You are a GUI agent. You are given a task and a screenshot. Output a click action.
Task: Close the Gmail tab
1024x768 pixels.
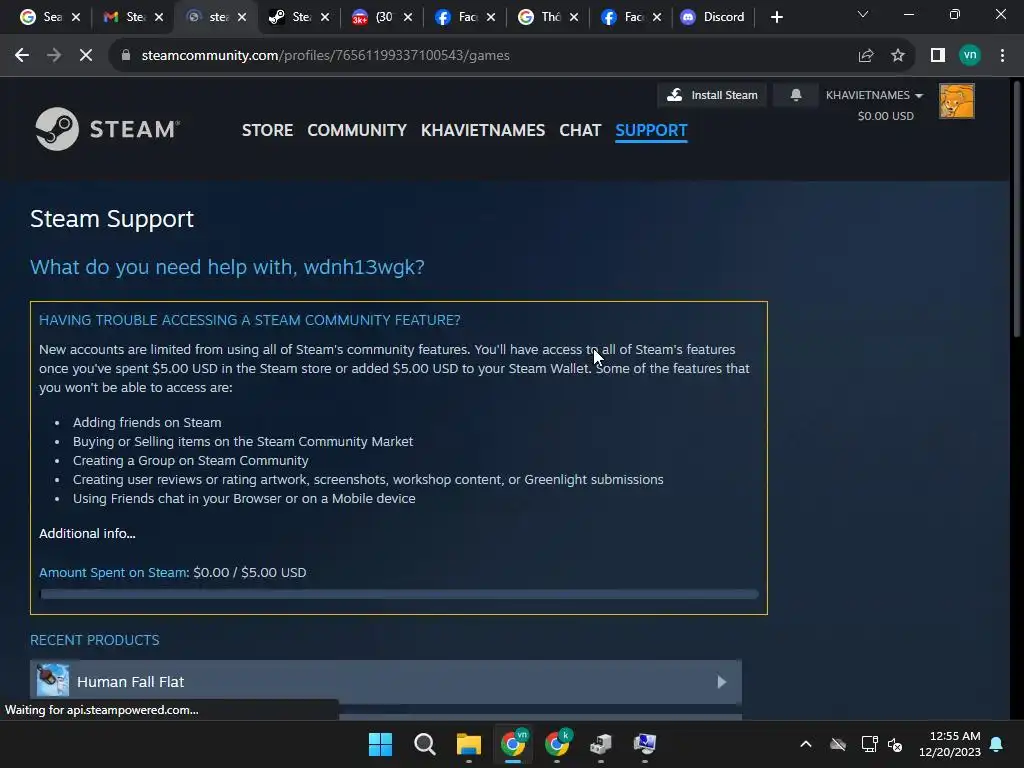tap(159, 18)
